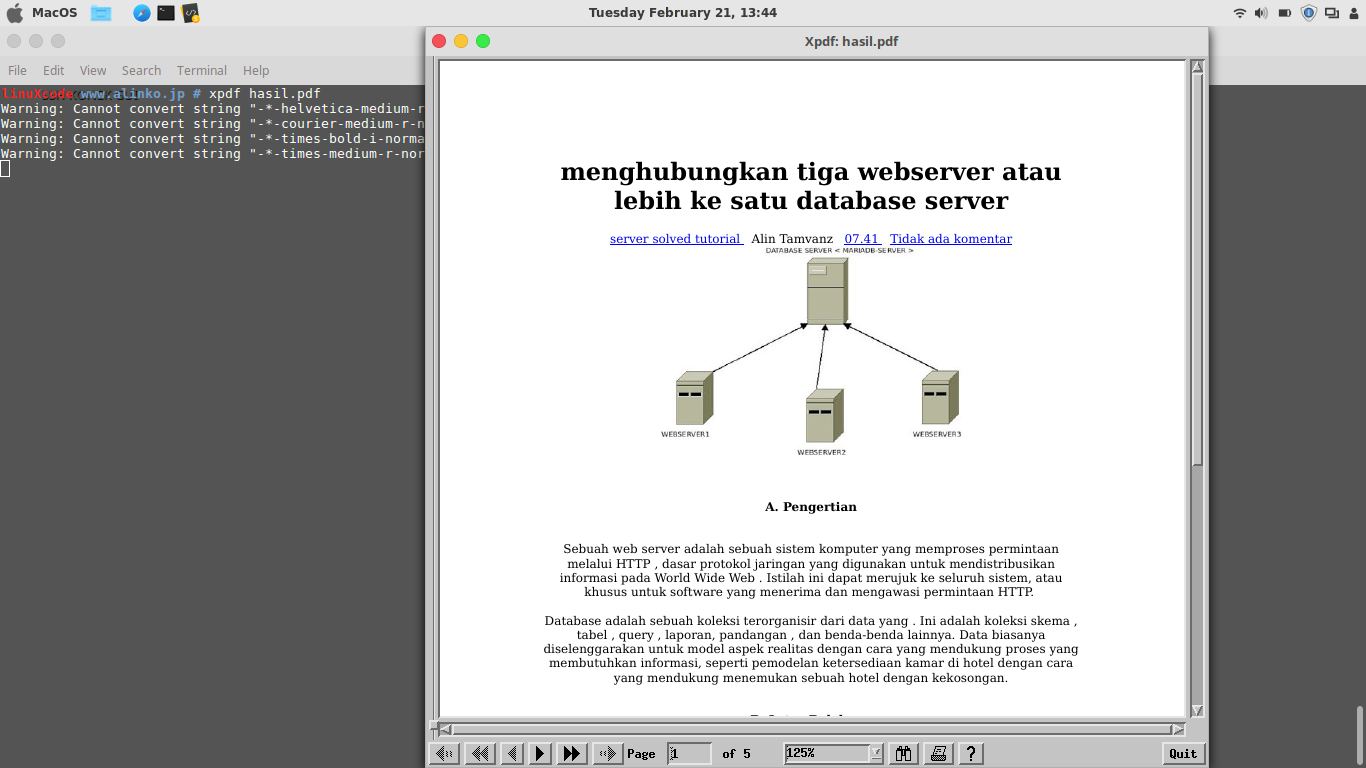Viewport: 1366px width, 768px height.
Task: Click the MacOS label in the top panel
Action: coord(54,13)
